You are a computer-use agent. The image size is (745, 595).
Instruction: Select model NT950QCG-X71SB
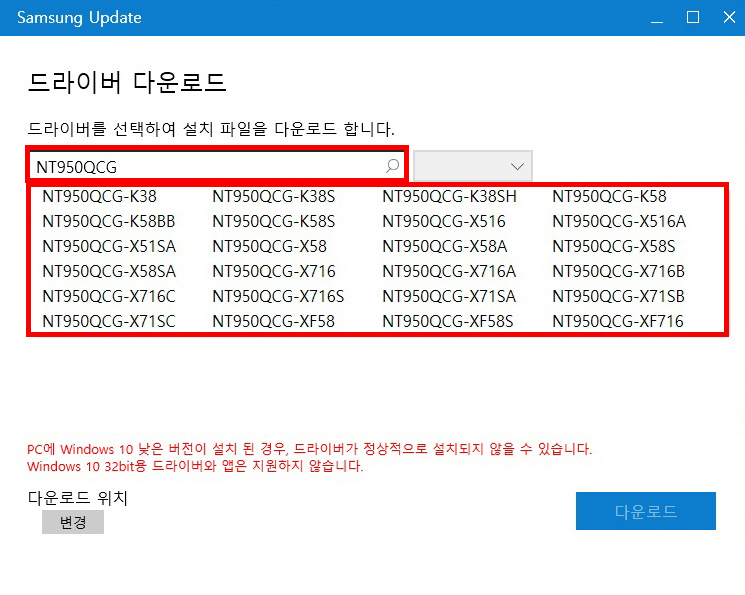click(x=619, y=297)
